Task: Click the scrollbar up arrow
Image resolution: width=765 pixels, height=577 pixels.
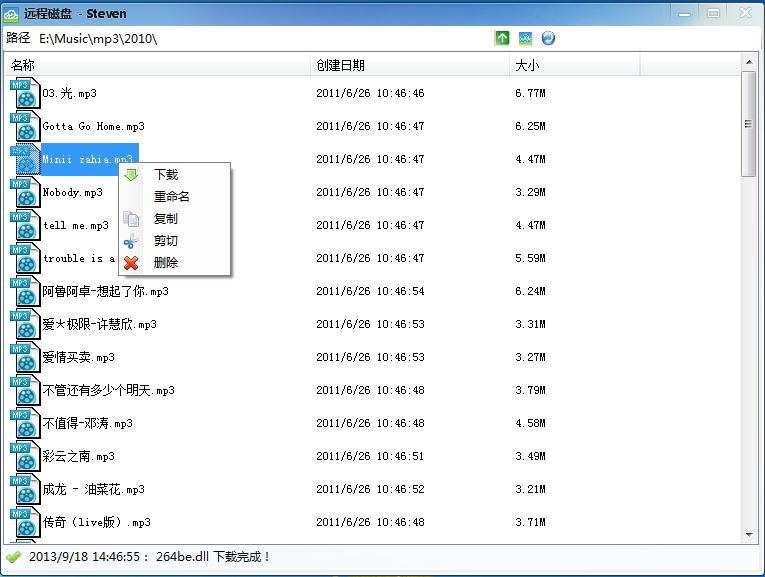Action: (749, 62)
